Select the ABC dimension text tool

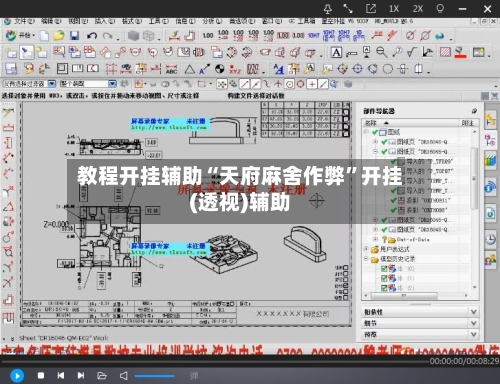[171, 69]
